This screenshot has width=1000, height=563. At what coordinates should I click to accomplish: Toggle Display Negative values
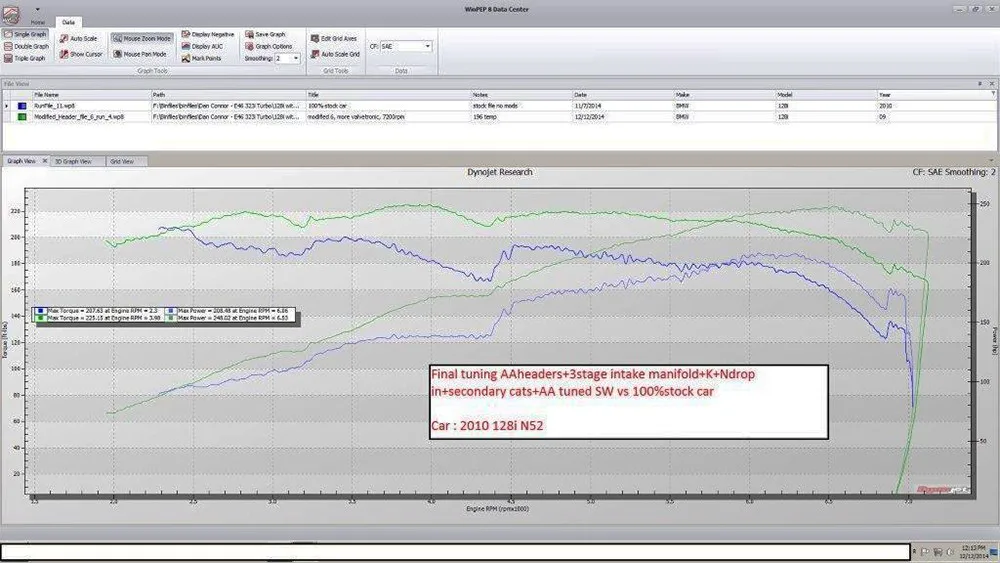208,34
